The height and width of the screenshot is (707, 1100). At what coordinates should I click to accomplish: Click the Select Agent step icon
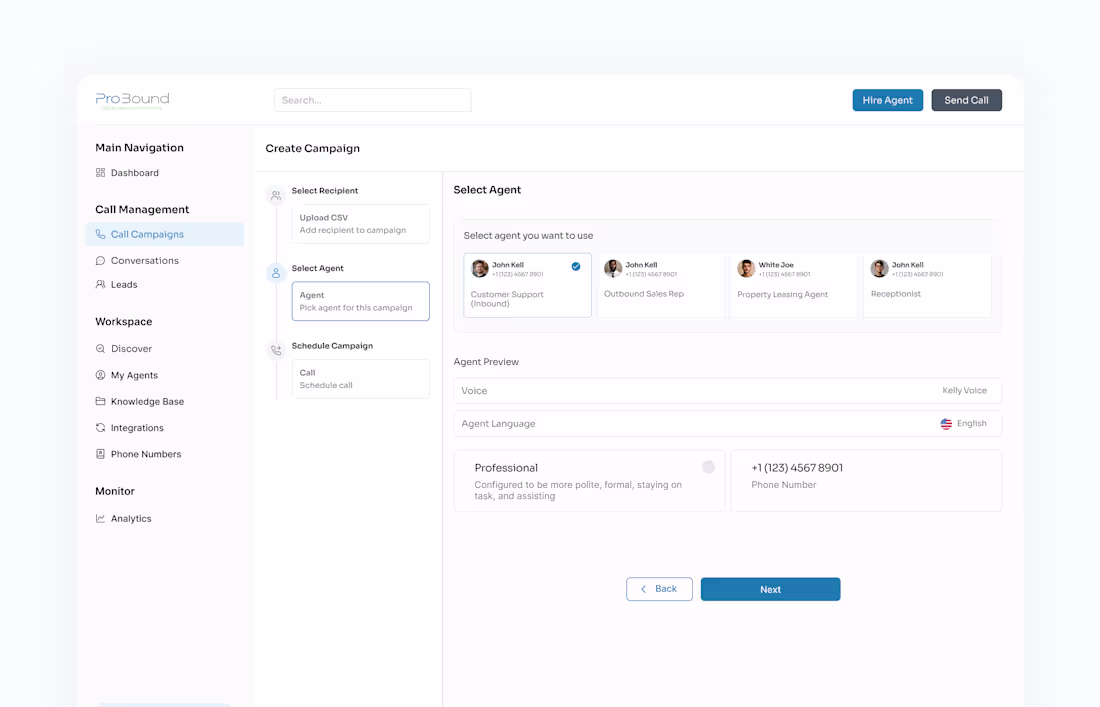tap(276, 273)
